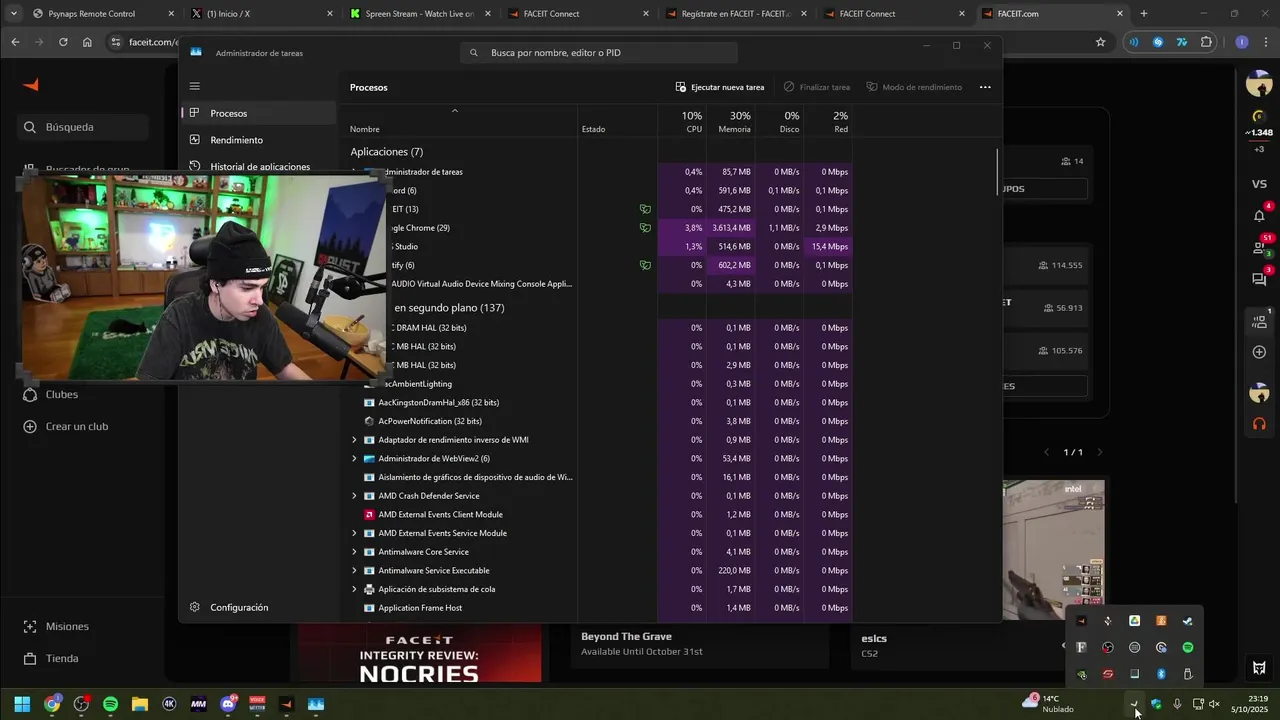This screenshot has width=1280, height=720.
Task: Bookmark page with Chrome star icon
Action: [x=1100, y=42]
